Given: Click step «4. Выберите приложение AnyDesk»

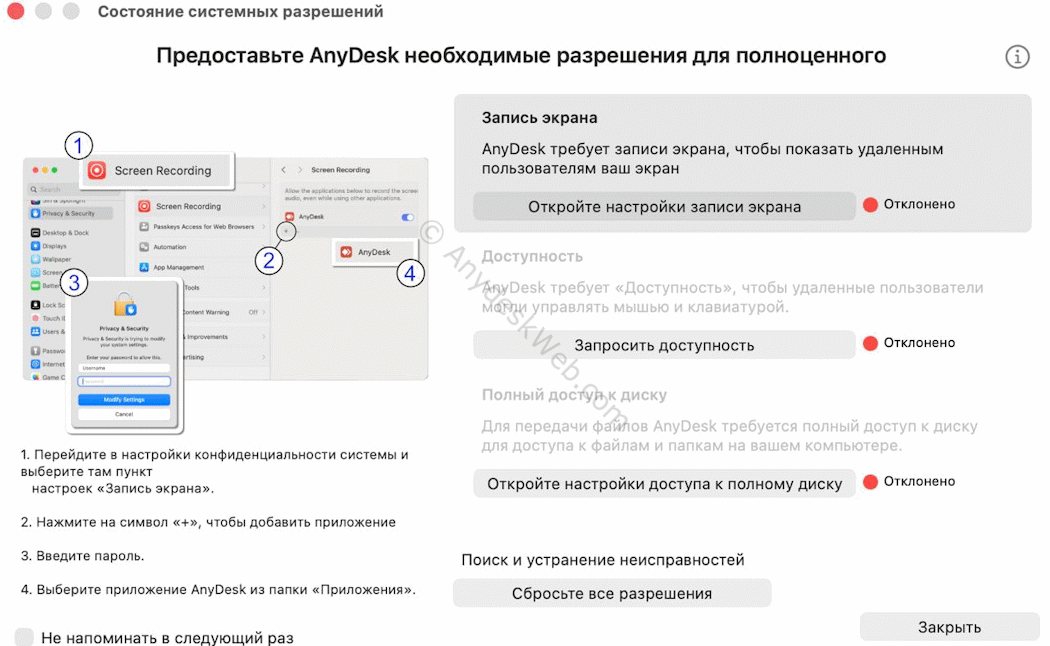Looking at the screenshot, I should (218, 590).
